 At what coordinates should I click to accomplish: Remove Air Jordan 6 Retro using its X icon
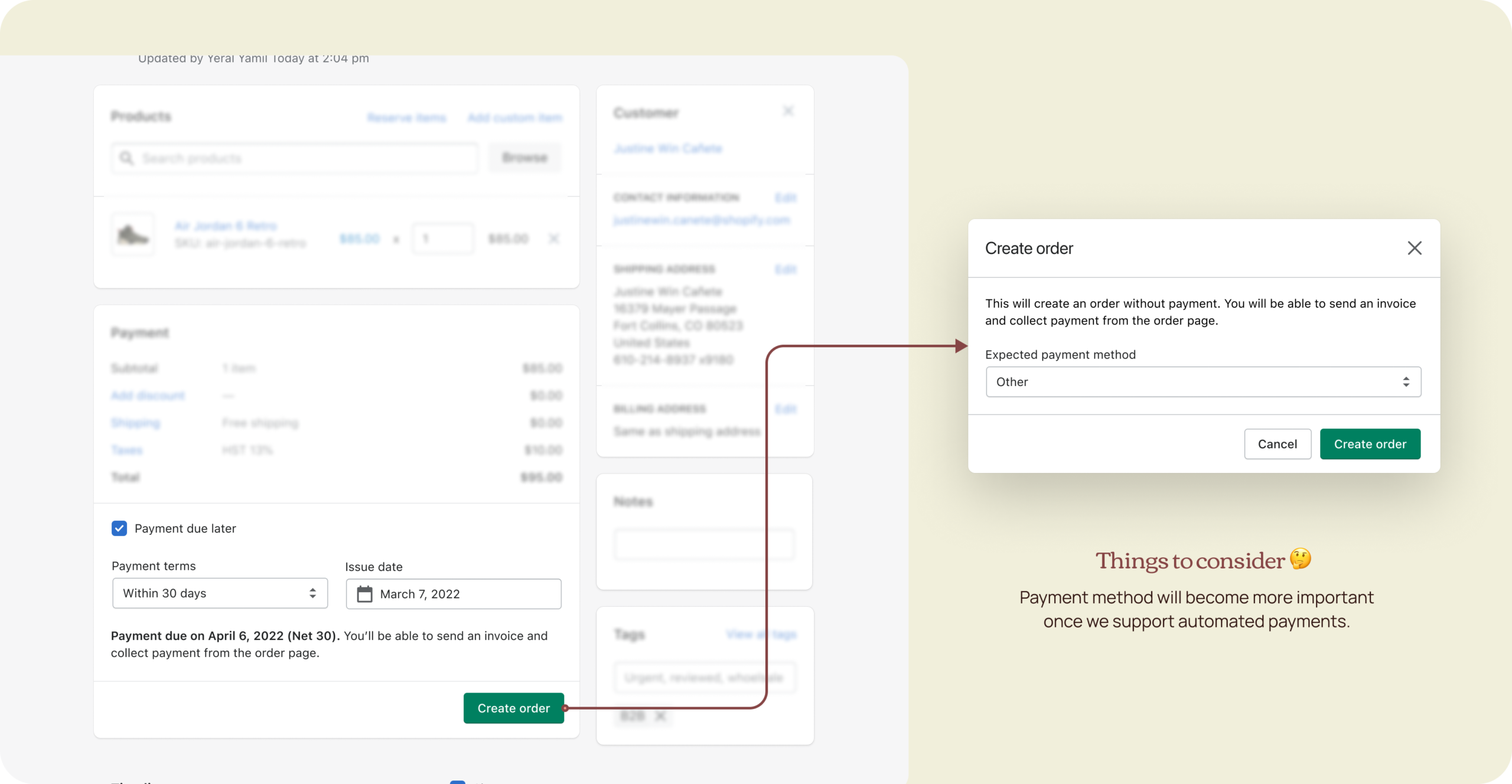[554, 239]
